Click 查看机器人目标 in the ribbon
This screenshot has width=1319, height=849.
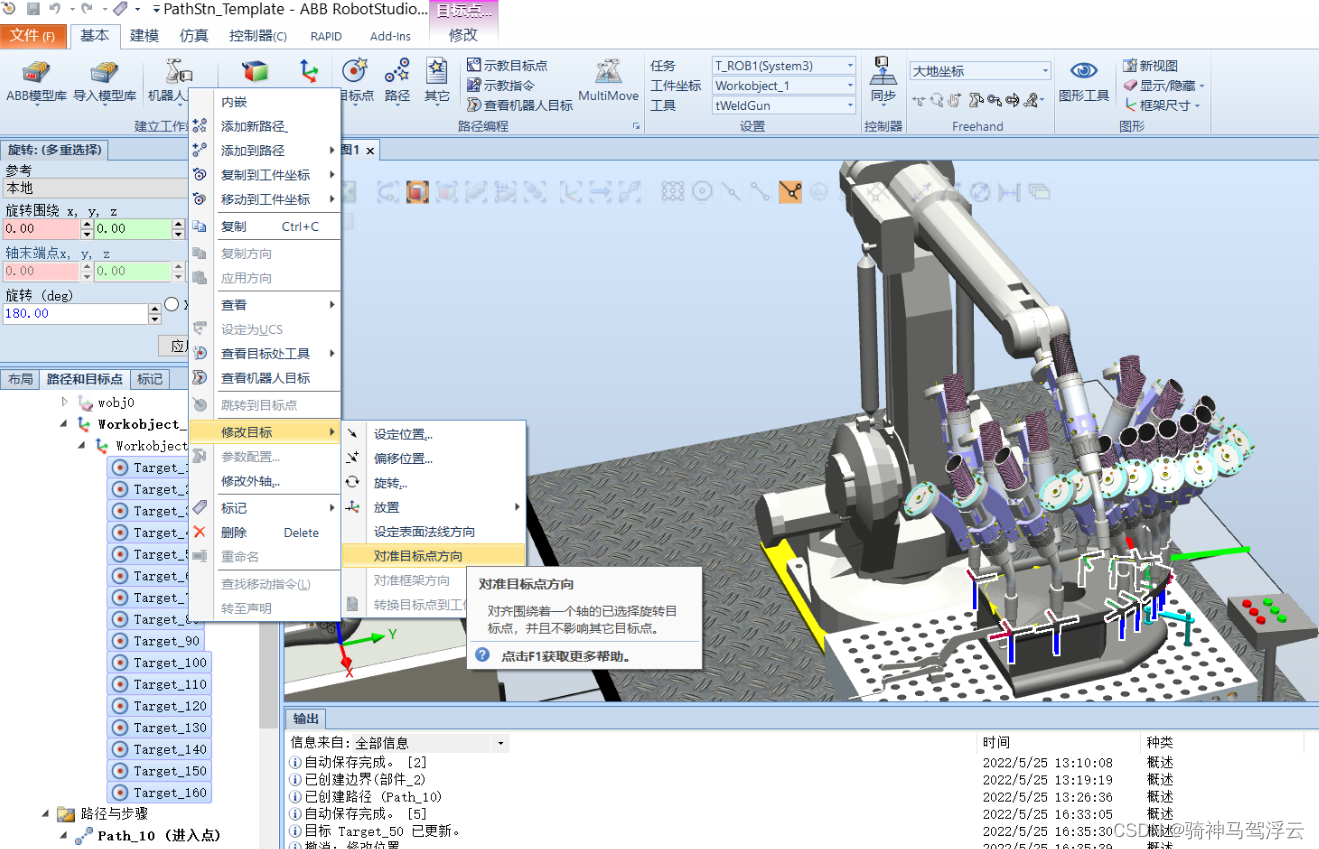(520, 105)
